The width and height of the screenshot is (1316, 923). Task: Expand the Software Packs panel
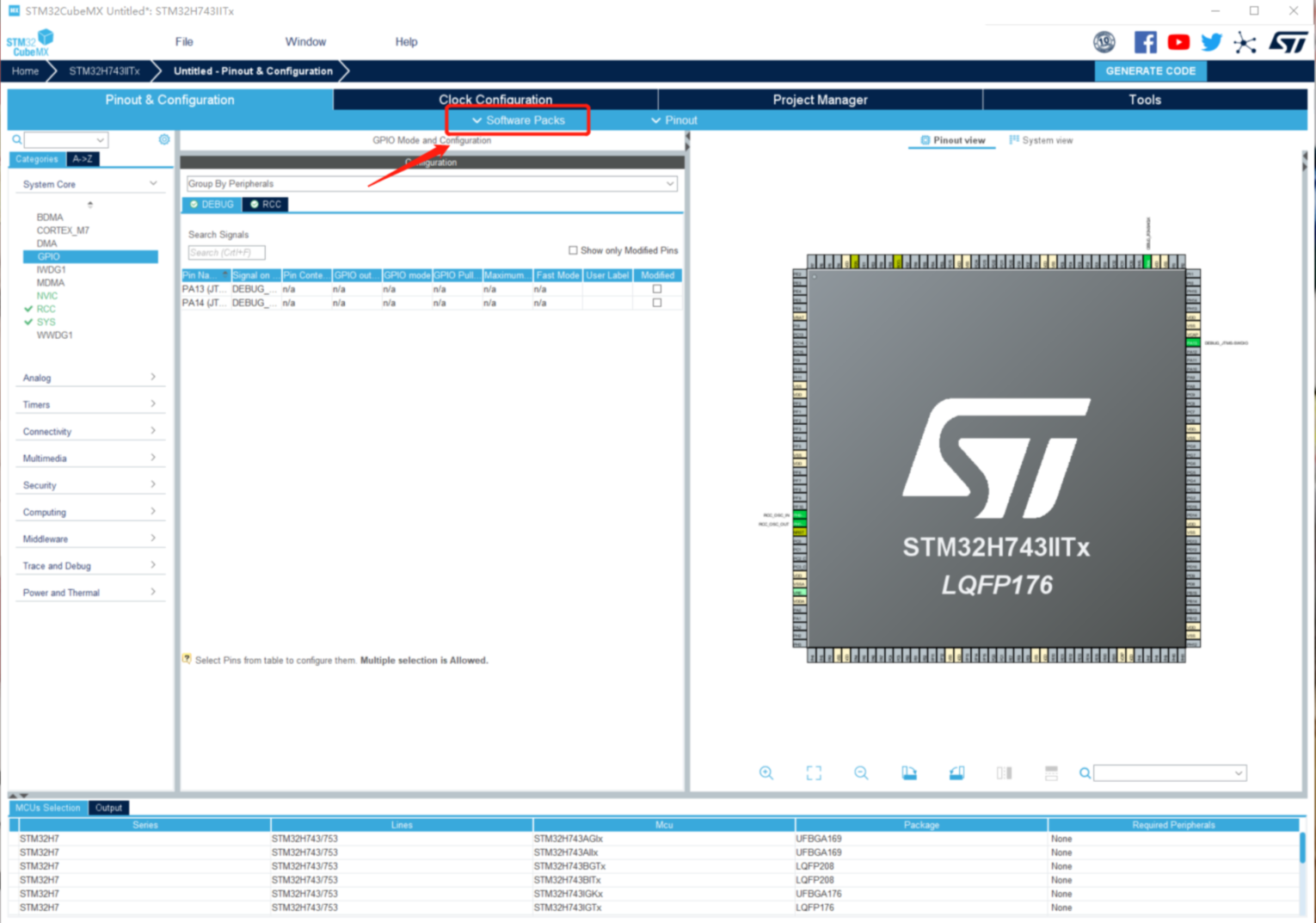click(x=517, y=120)
